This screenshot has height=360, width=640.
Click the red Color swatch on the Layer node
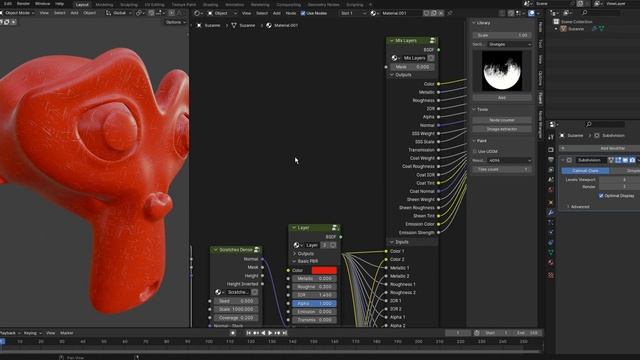click(324, 270)
